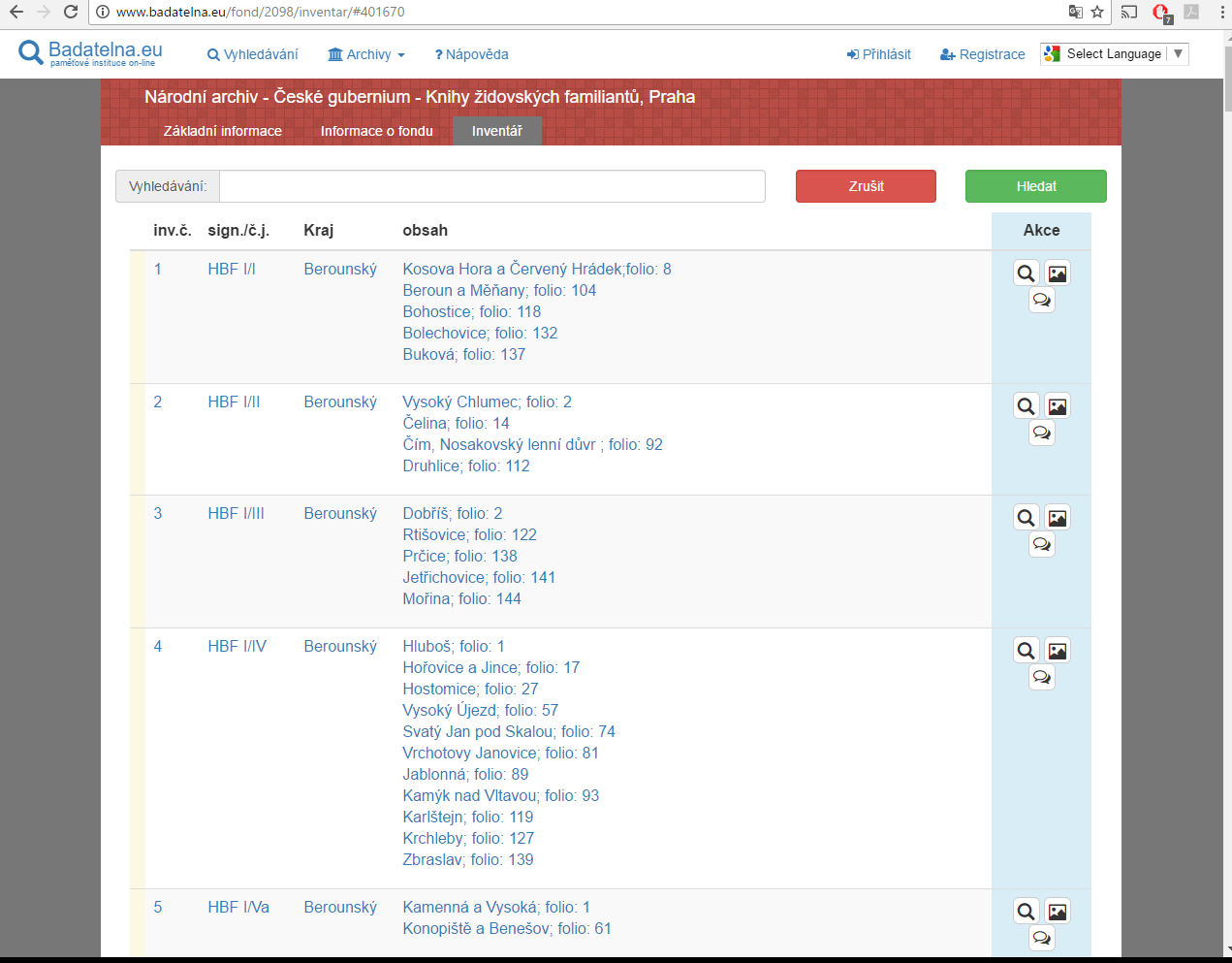
Task: Switch to the Základní informace tab
Action: pos(223,131)
